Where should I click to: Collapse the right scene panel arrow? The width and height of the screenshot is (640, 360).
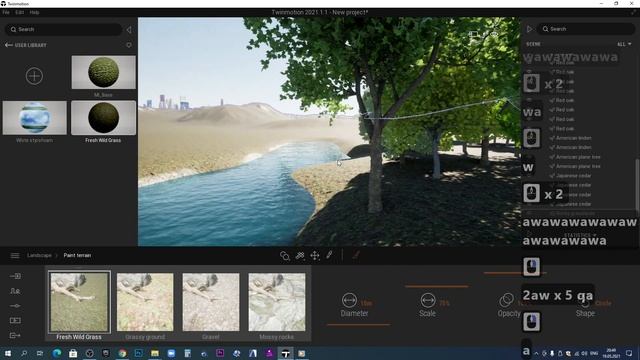(529, 29)
